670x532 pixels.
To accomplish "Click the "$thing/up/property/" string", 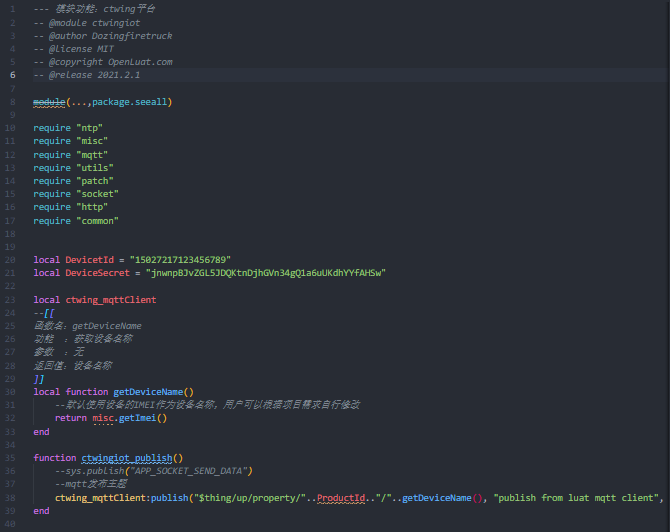I will [250, 498].
